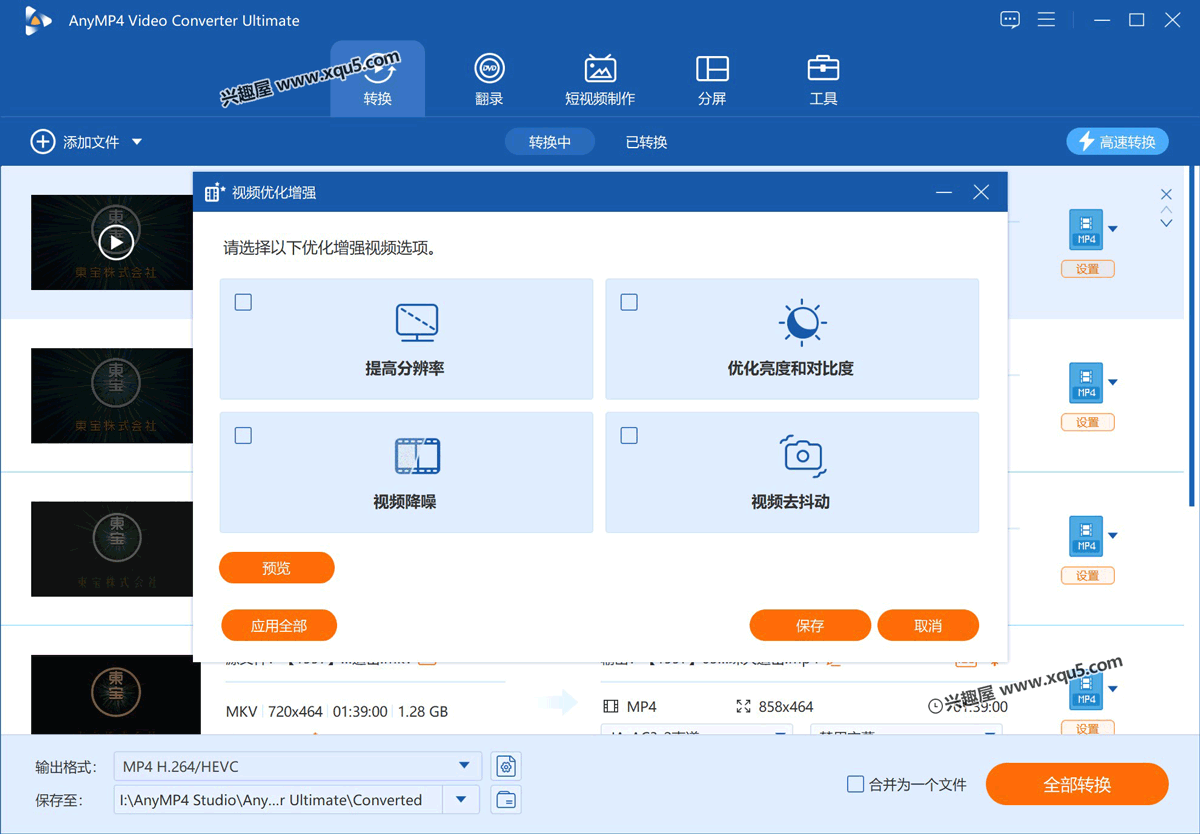
Task: Select the second video thumbnail
Action: click(x=112, y=396)
